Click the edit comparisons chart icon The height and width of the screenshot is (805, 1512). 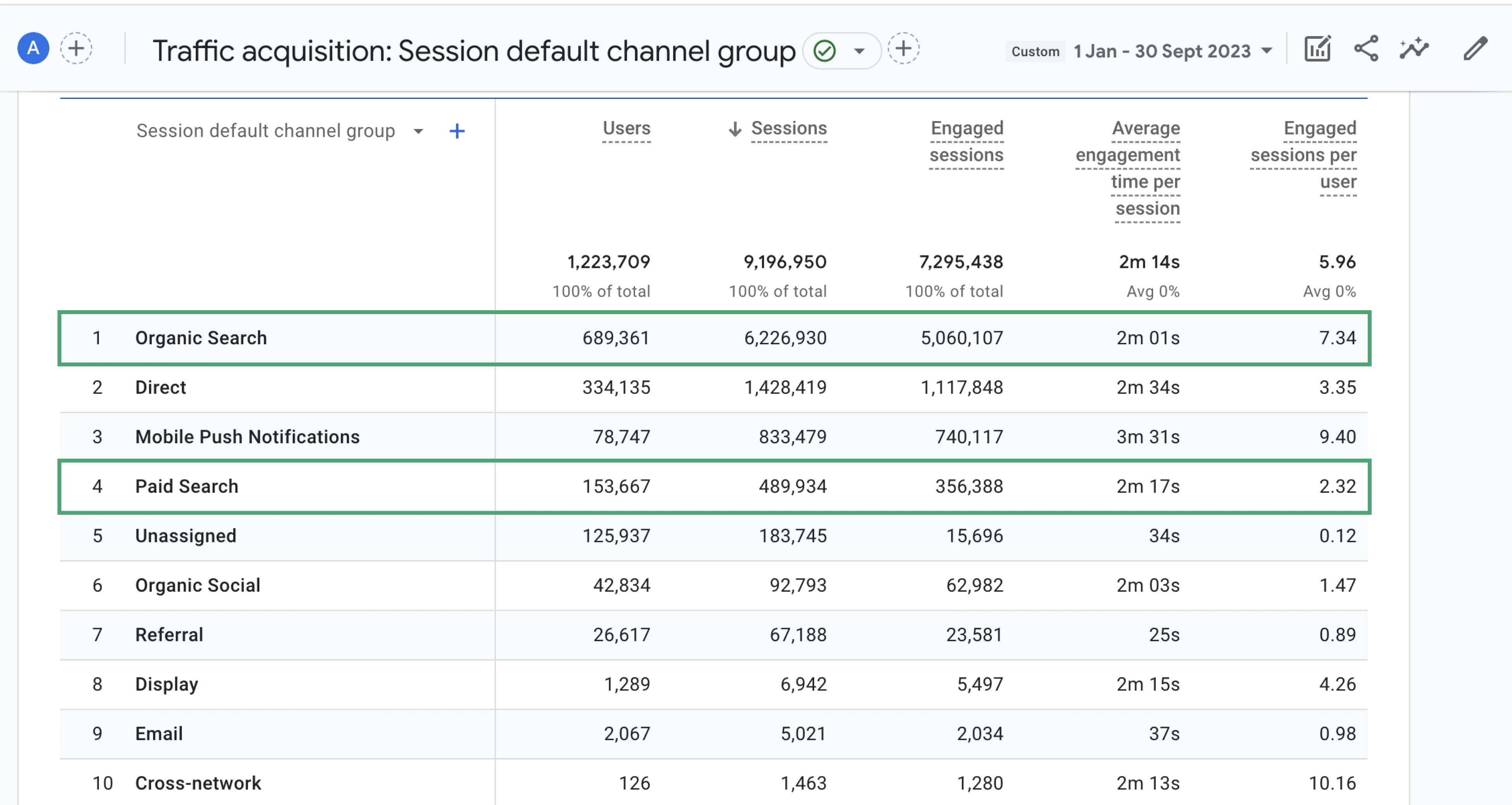click(1318, 49)
